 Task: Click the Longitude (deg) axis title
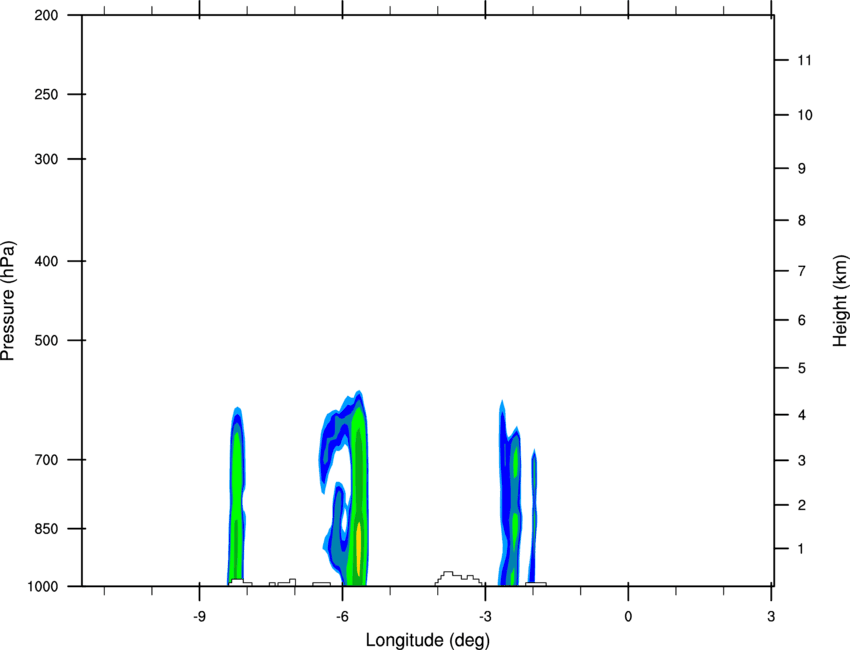coord(427,639)
